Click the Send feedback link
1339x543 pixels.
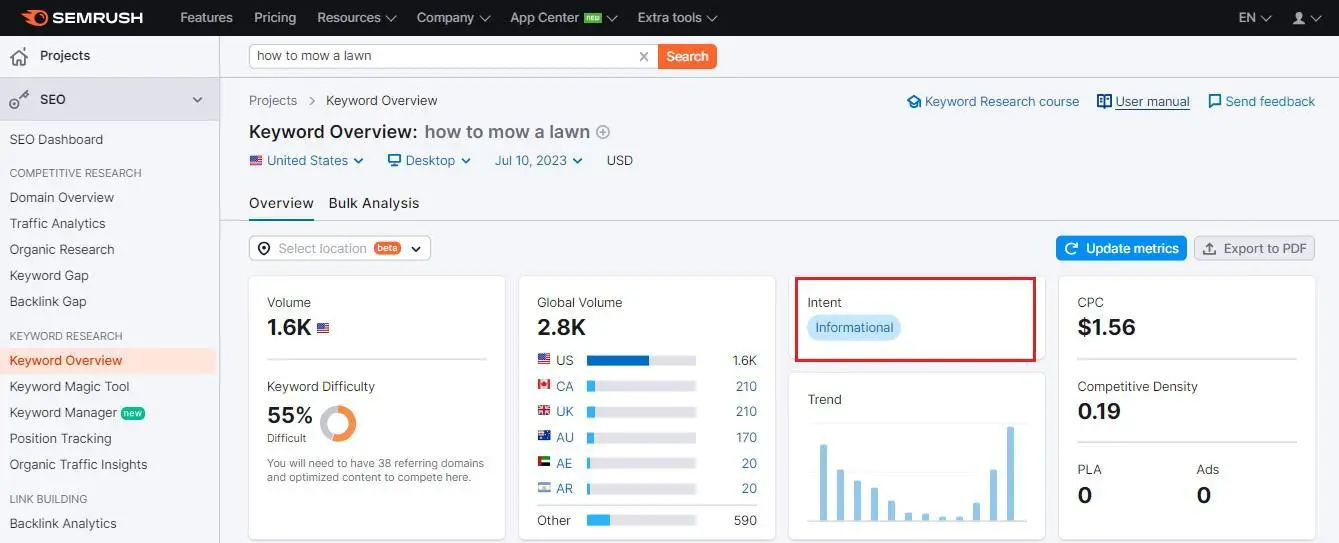(1270, 101)
